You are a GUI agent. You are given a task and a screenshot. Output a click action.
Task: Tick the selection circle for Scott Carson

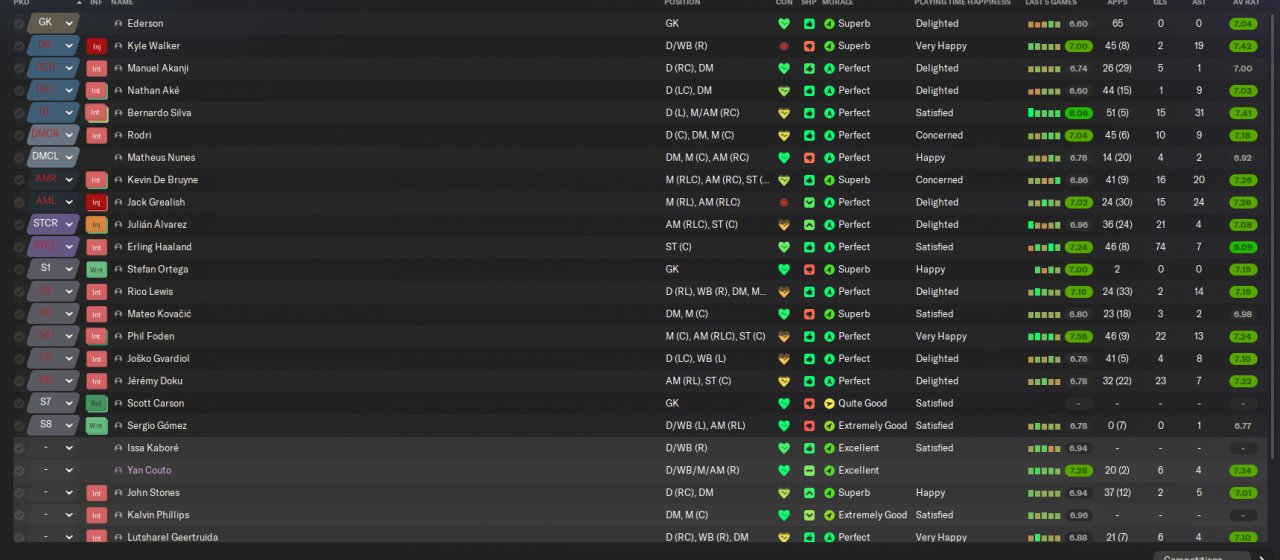click(x=19, y=403)
